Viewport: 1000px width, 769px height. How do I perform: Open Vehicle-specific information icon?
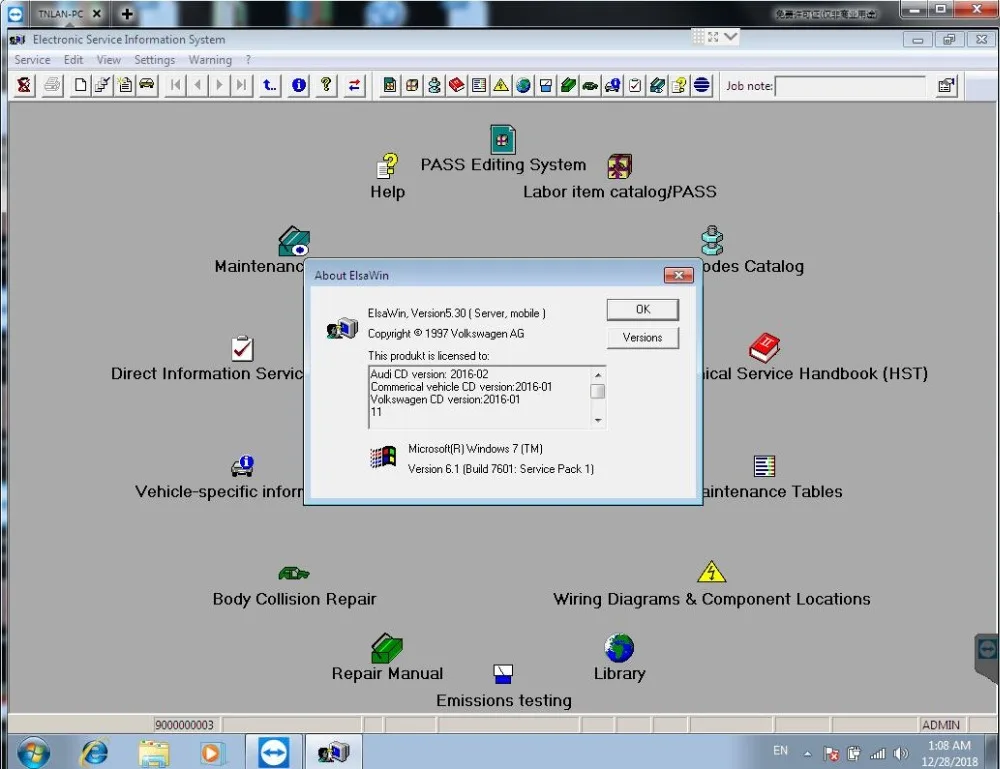[x=243, y=466]
